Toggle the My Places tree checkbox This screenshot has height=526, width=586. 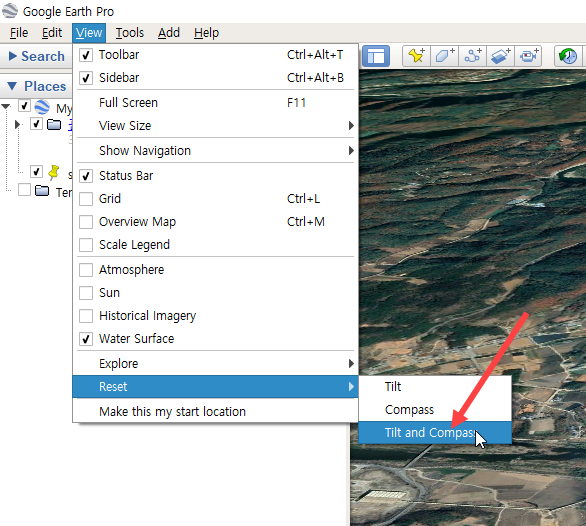click(24, 106)
